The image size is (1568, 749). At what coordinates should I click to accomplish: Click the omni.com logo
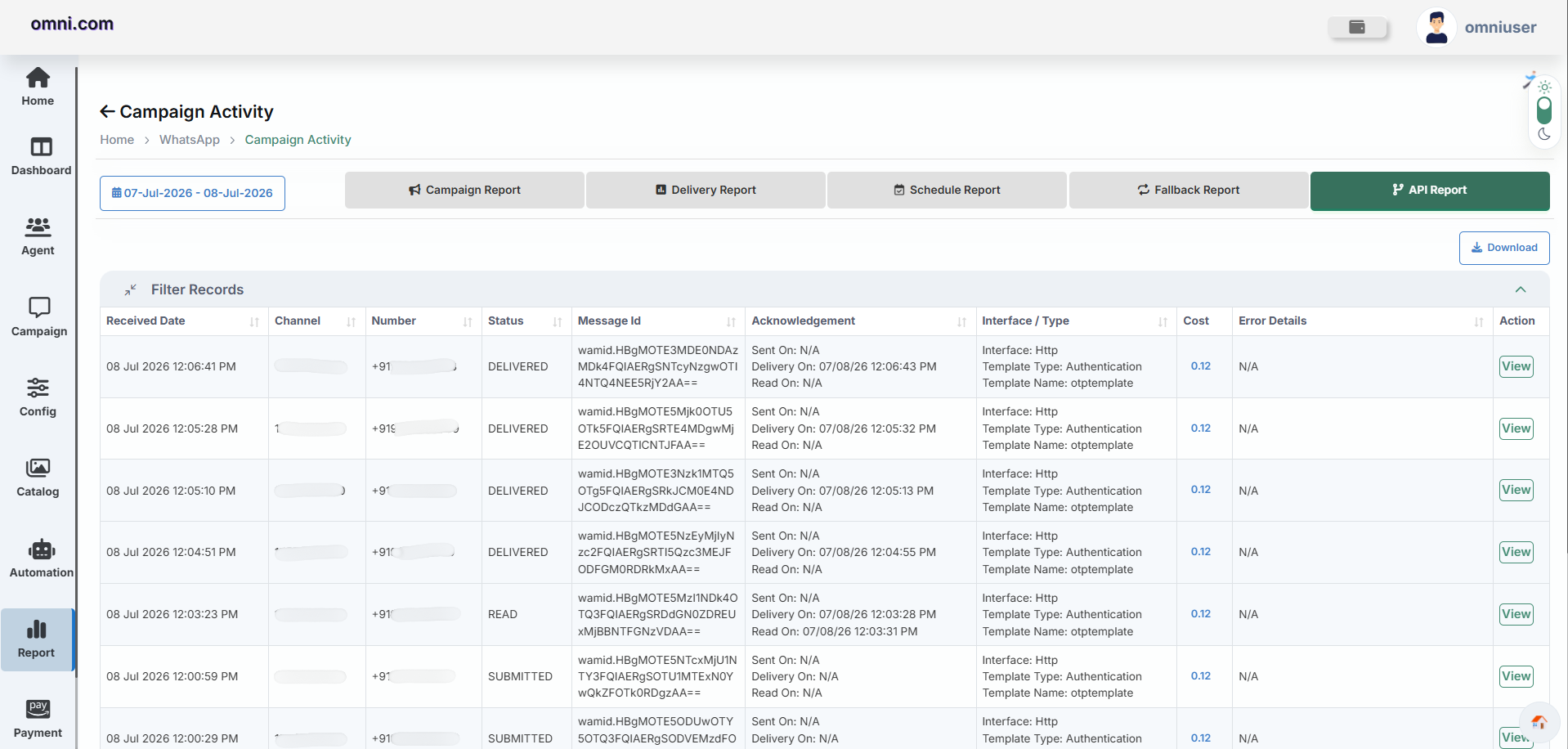tap(72, 25)
